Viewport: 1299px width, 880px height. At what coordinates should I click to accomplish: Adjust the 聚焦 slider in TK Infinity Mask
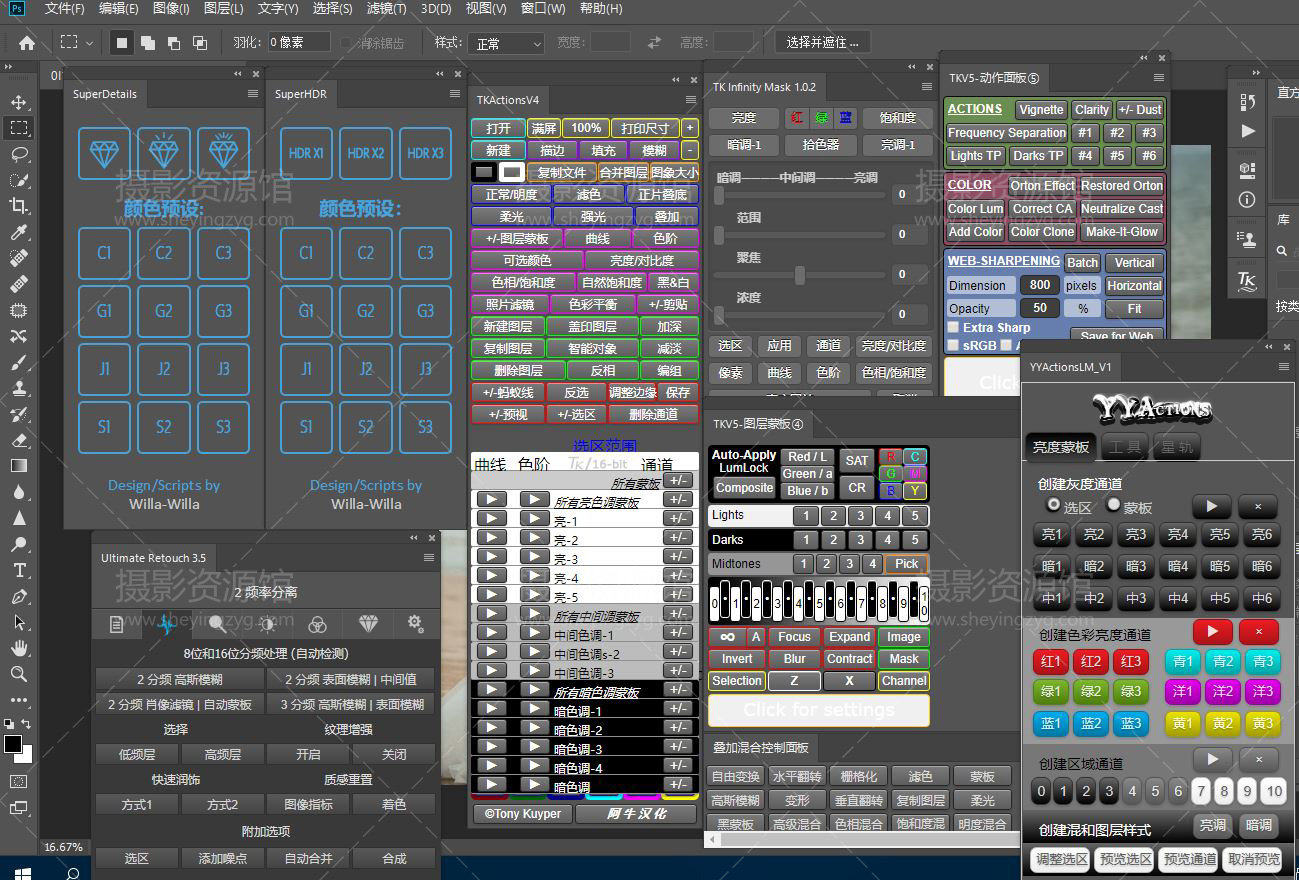(800, 274)
